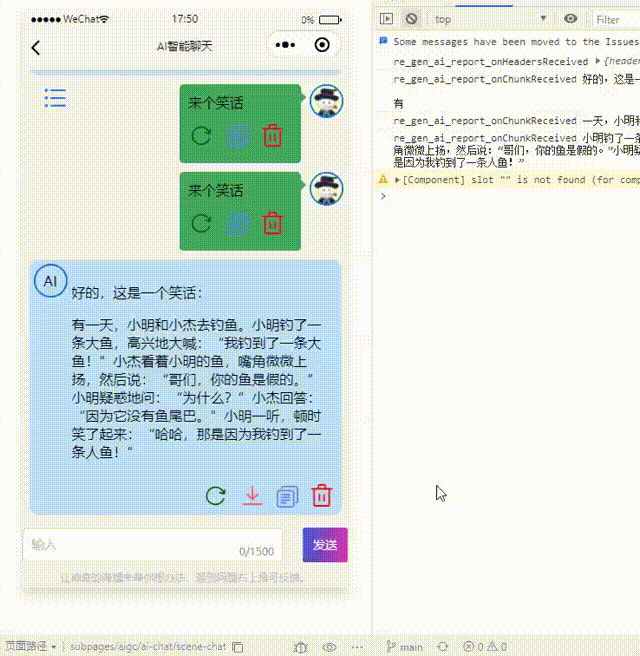Open the errors and warnings count indicator
640x656 pixels.
[485, 647]
